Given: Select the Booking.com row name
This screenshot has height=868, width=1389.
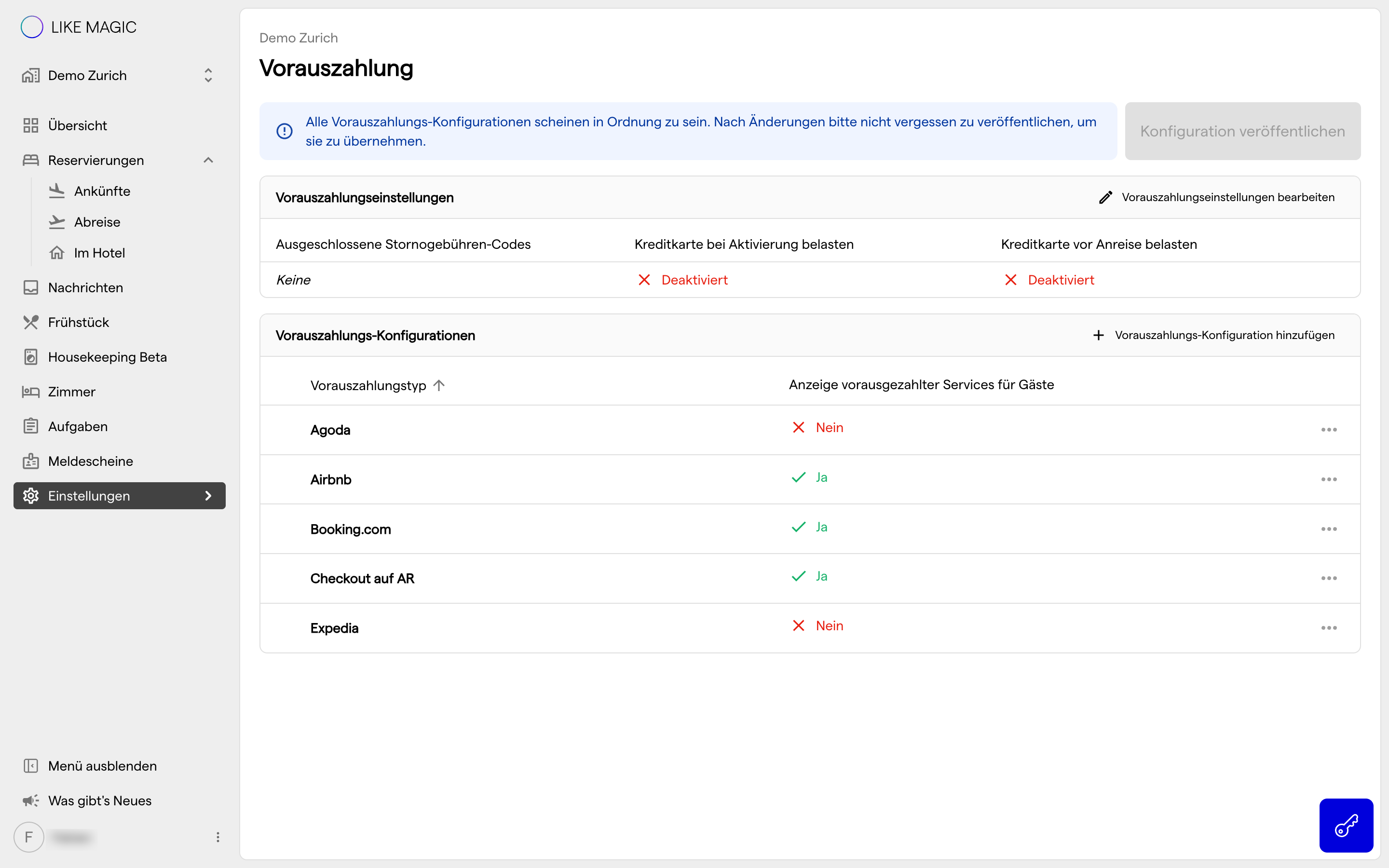Looking at the screenshot, I should point(351,529).
